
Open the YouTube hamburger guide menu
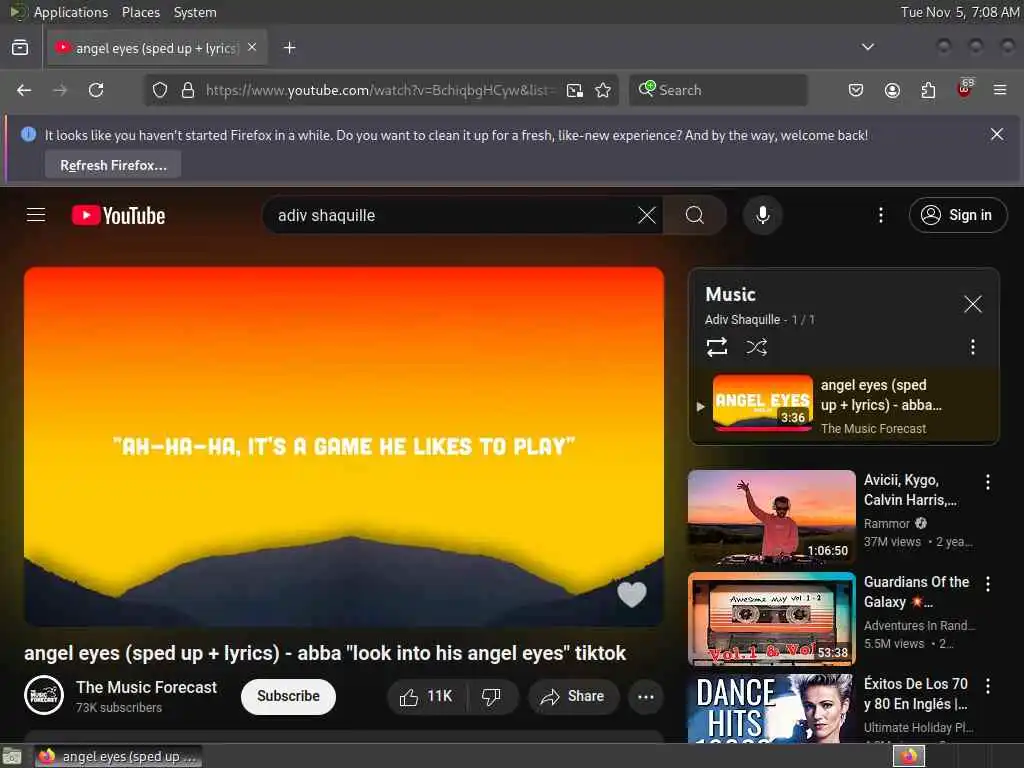click(x=36, y=215)
